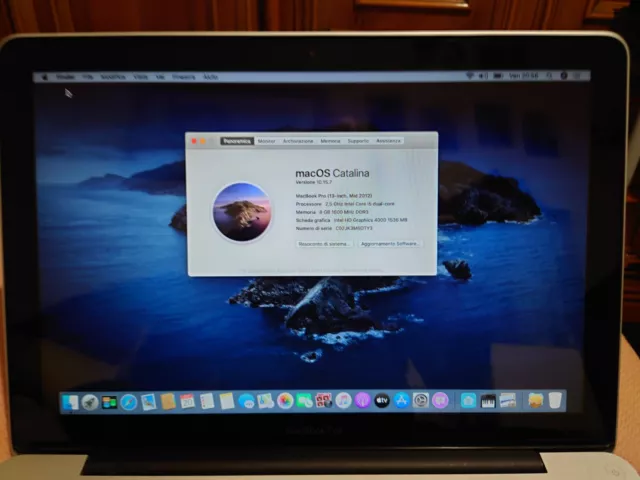Open FaceTime green icon in Dock
This screenshot has height=480, width=640.
click(x=304, y=401)
